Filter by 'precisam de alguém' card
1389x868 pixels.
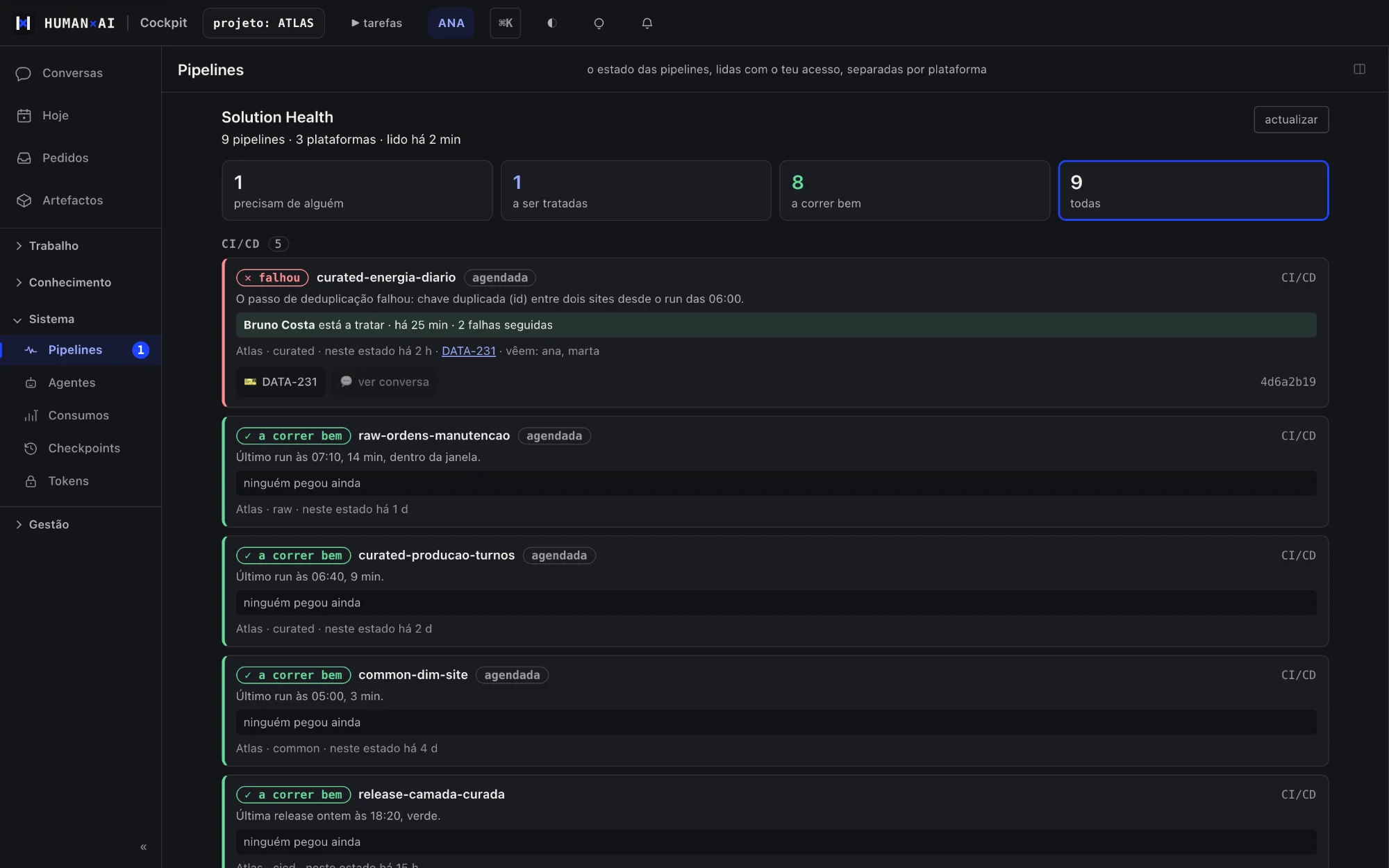coord(357,190)
